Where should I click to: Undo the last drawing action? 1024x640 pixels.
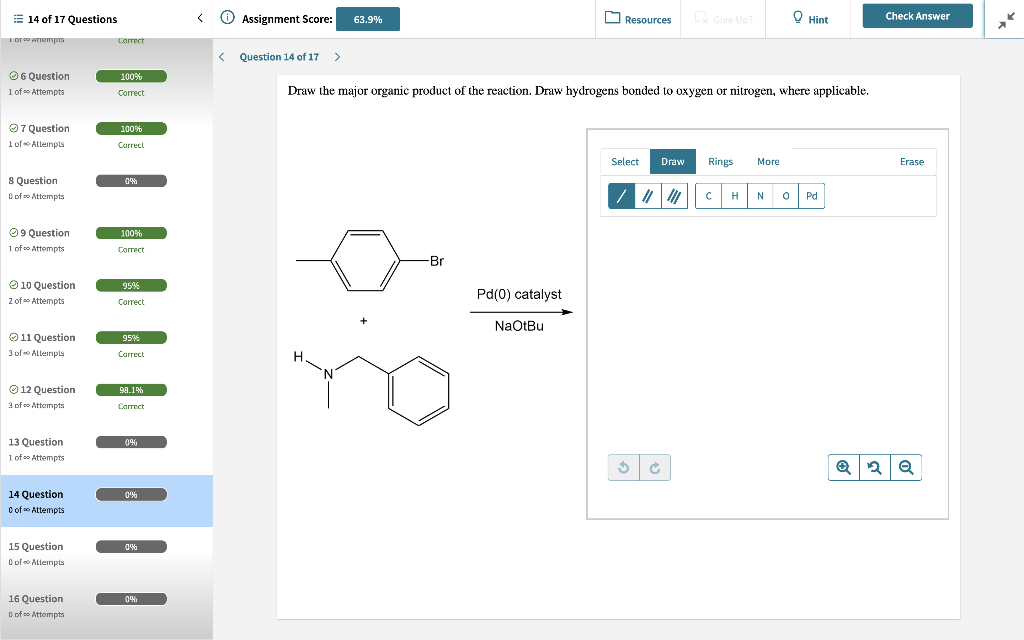(x=624, y=467)
